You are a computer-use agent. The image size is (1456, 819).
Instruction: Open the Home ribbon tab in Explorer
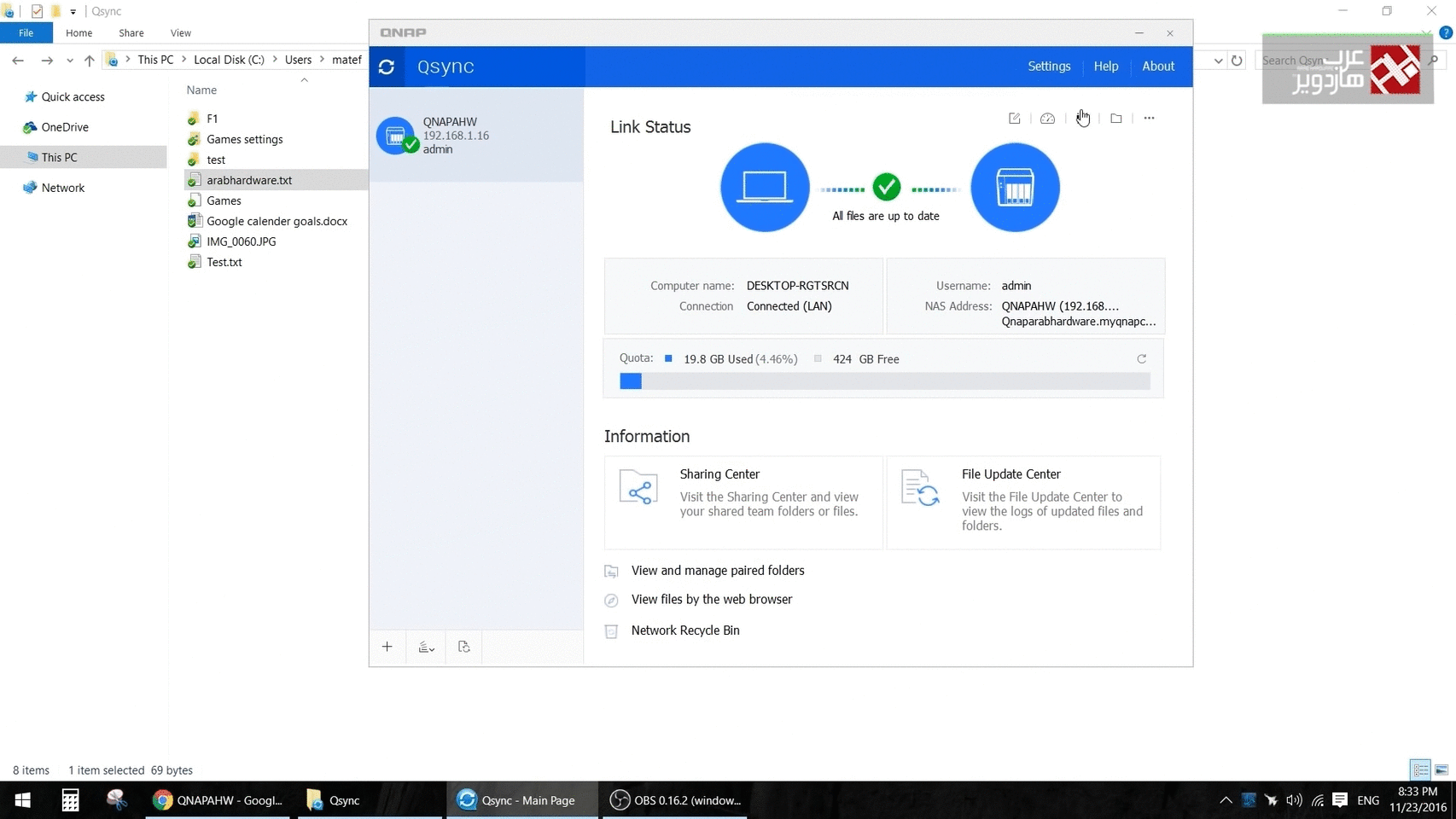coord(79,33)
